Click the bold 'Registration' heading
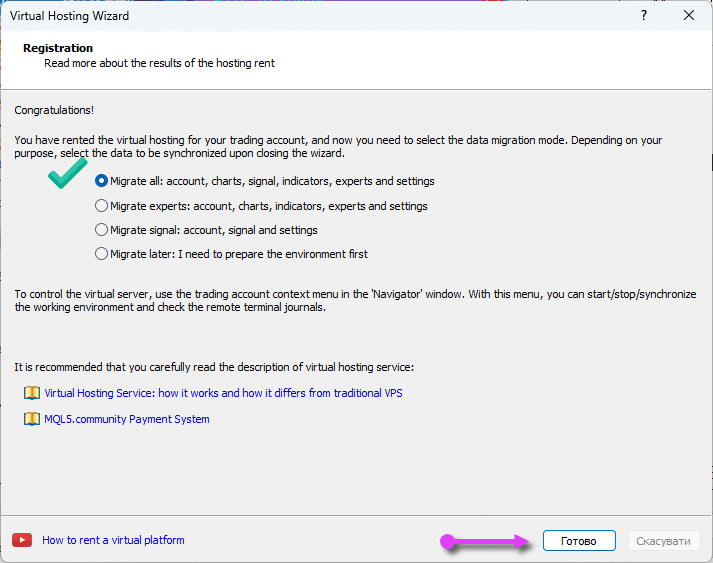The image size is (713, 563). click(x=58, y=48)
